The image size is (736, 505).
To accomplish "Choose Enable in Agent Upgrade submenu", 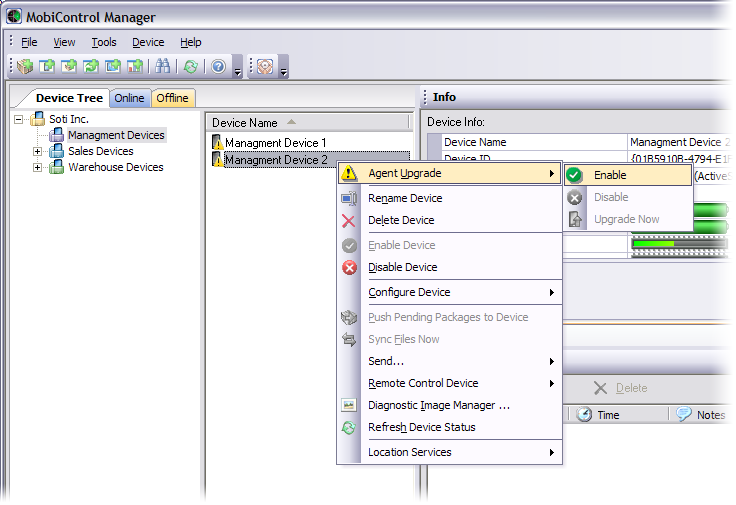I will pyautogui.click(x=628, y=175).
